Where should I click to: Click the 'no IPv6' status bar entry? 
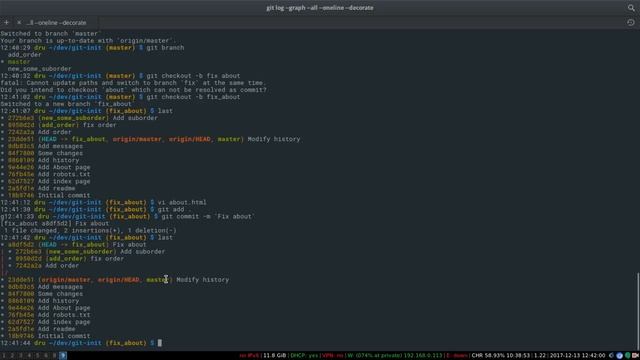249,356
